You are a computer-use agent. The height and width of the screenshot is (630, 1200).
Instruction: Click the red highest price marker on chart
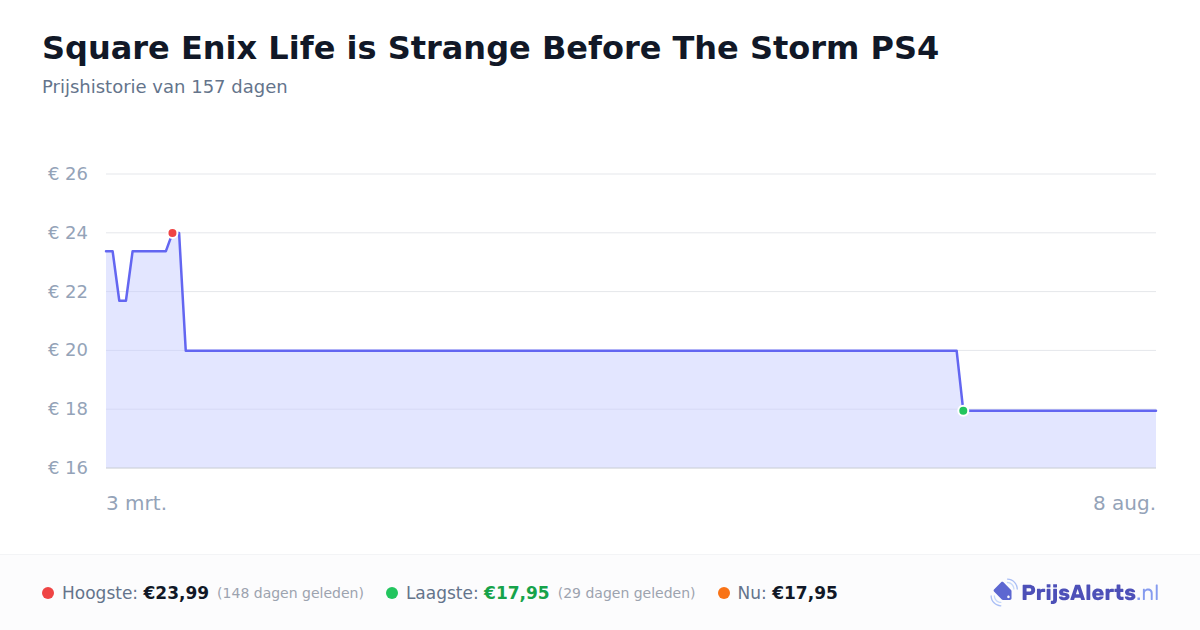click(172, 233)
